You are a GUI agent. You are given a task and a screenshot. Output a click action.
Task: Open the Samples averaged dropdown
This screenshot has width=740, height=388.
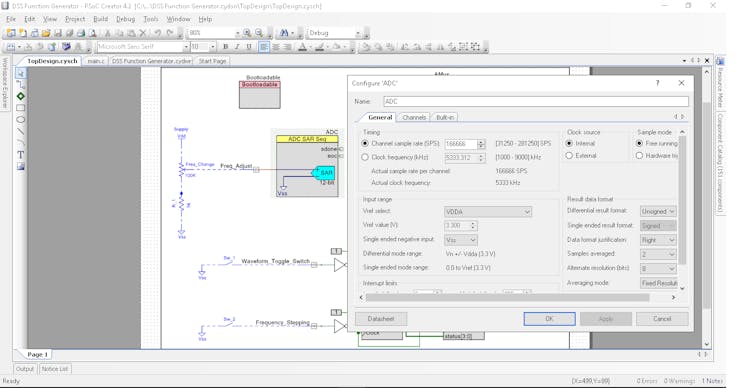click(x=658, y=254)
